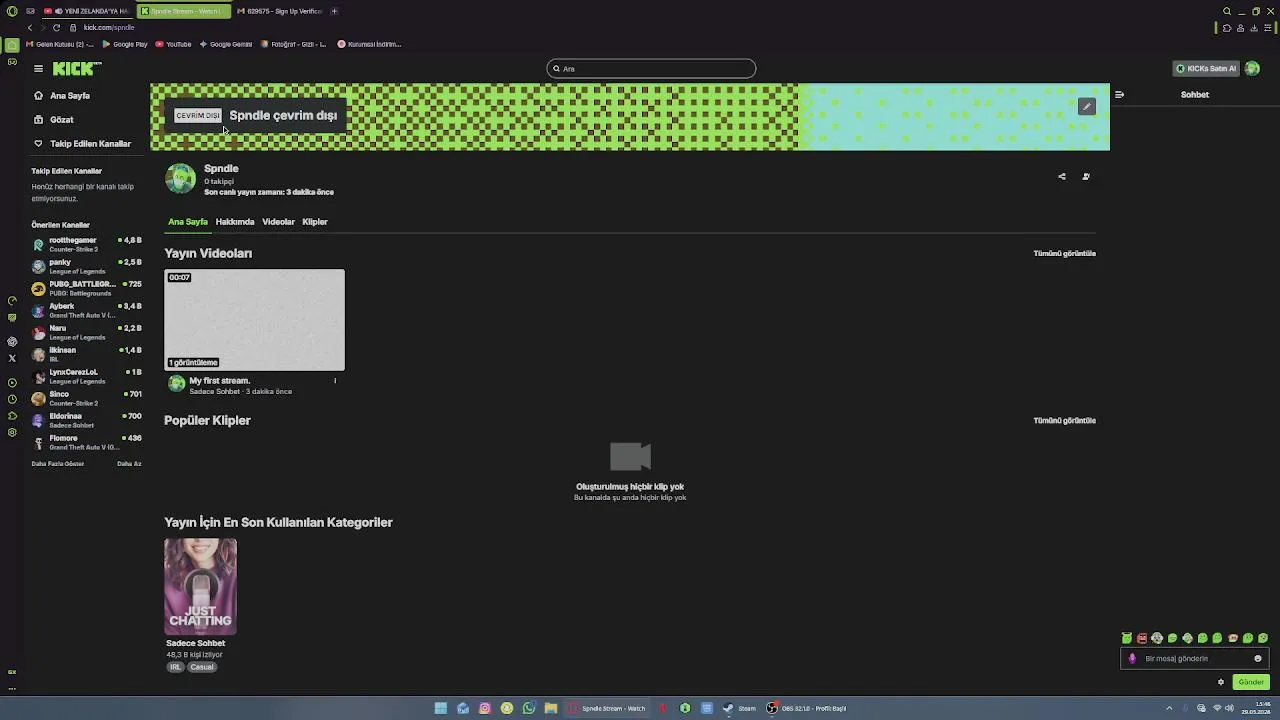Click the Ana Sayfa home icon in sidebar
The image size is (1280, 720).
(38, 96)
